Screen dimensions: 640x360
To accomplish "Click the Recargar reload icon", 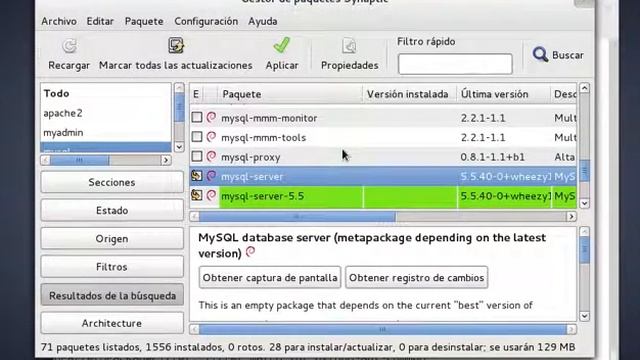I will (x=69, y=46).
